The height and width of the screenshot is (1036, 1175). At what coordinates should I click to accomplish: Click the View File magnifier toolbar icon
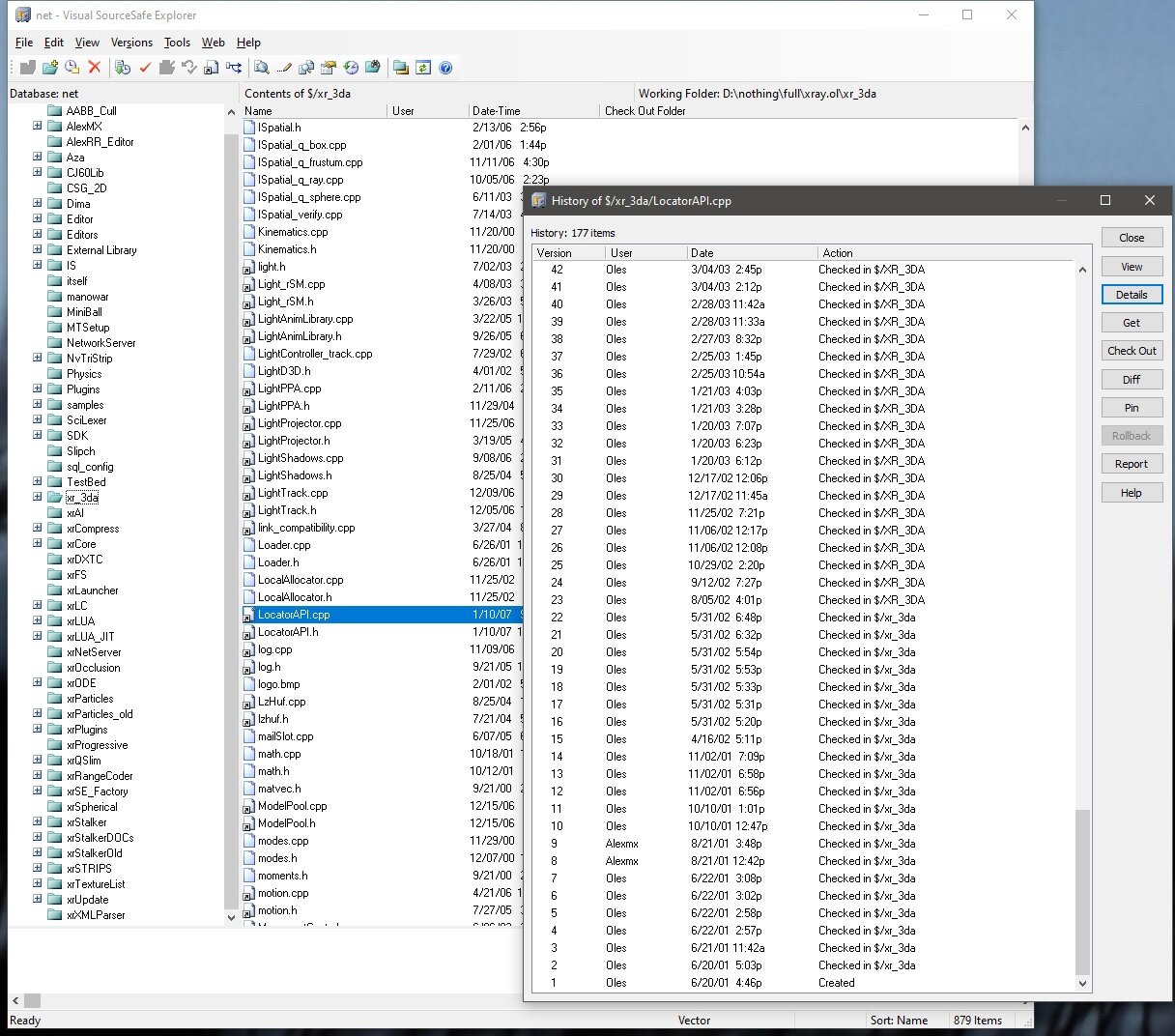(x=262, y=68)
